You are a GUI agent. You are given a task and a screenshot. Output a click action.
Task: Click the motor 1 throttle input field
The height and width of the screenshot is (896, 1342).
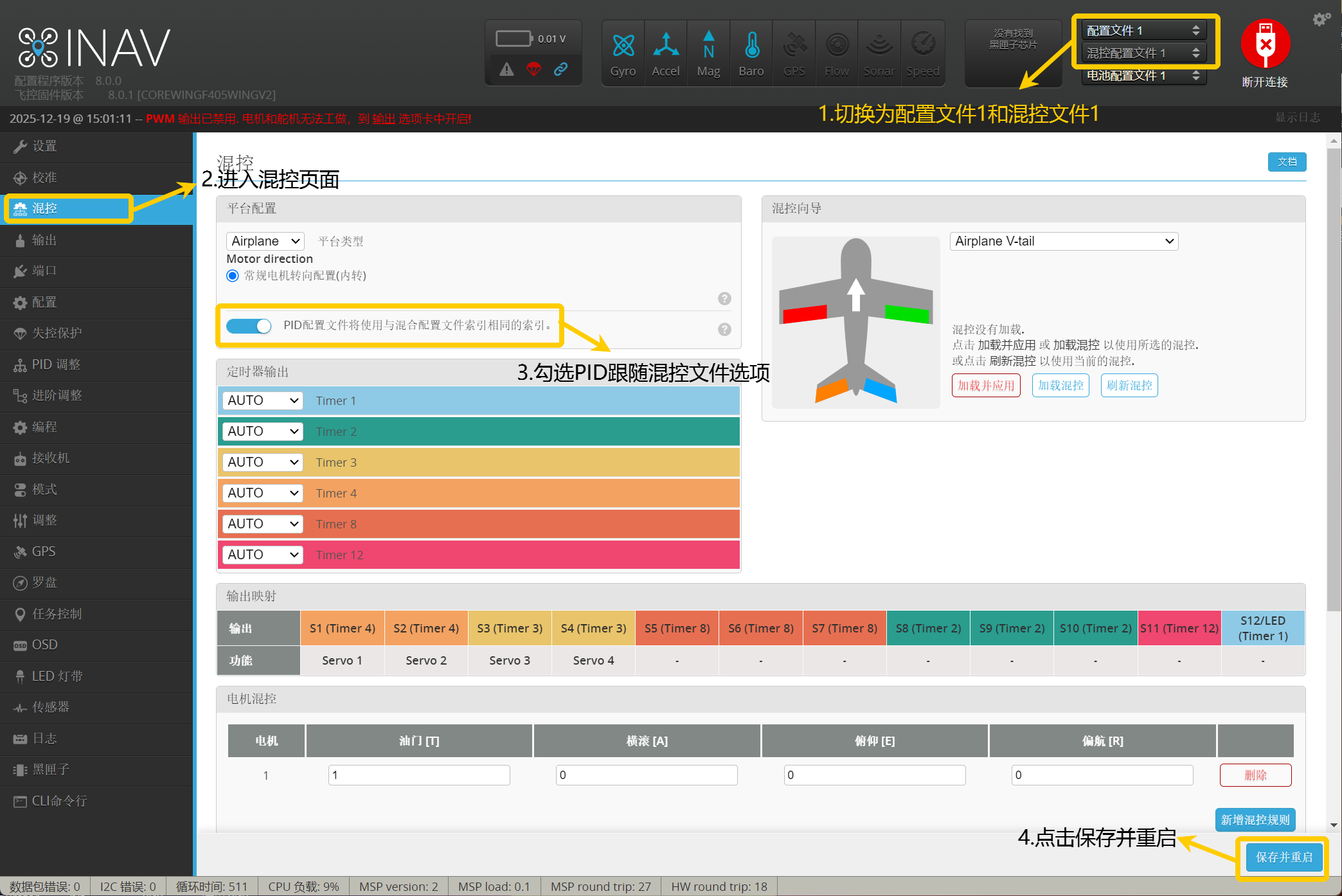coord(419,775)
